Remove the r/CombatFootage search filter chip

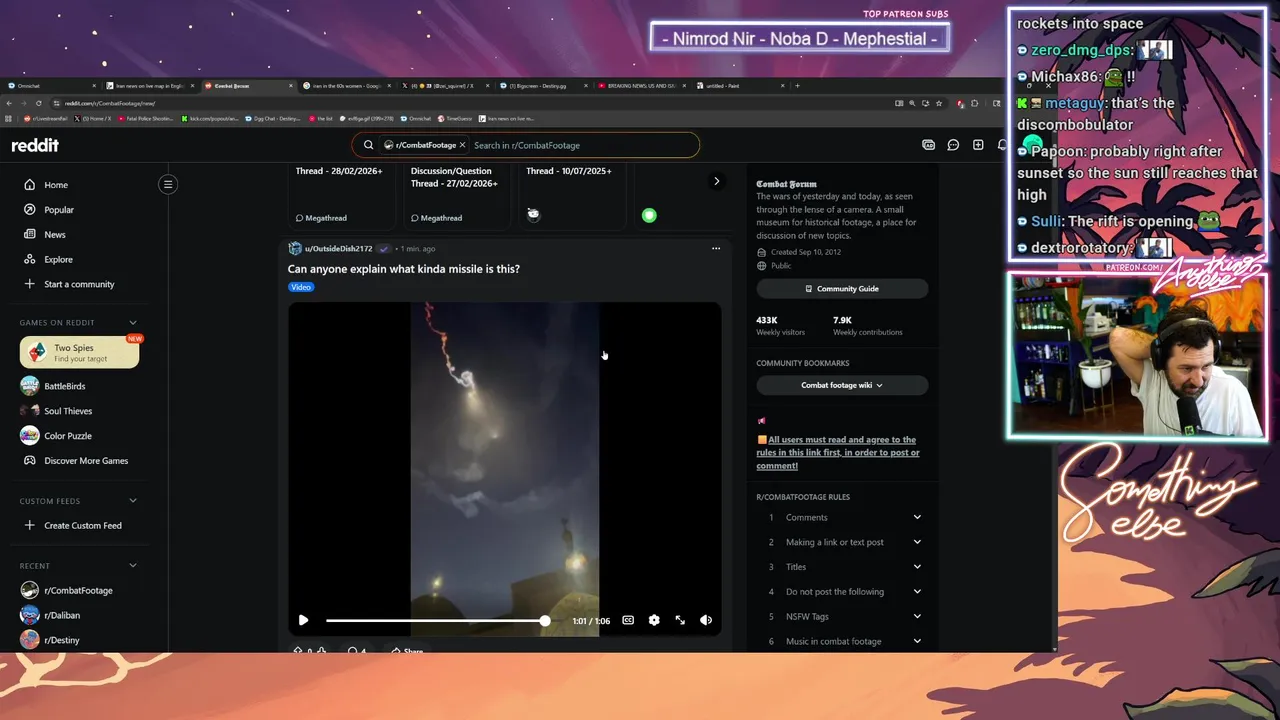point(462,145)
